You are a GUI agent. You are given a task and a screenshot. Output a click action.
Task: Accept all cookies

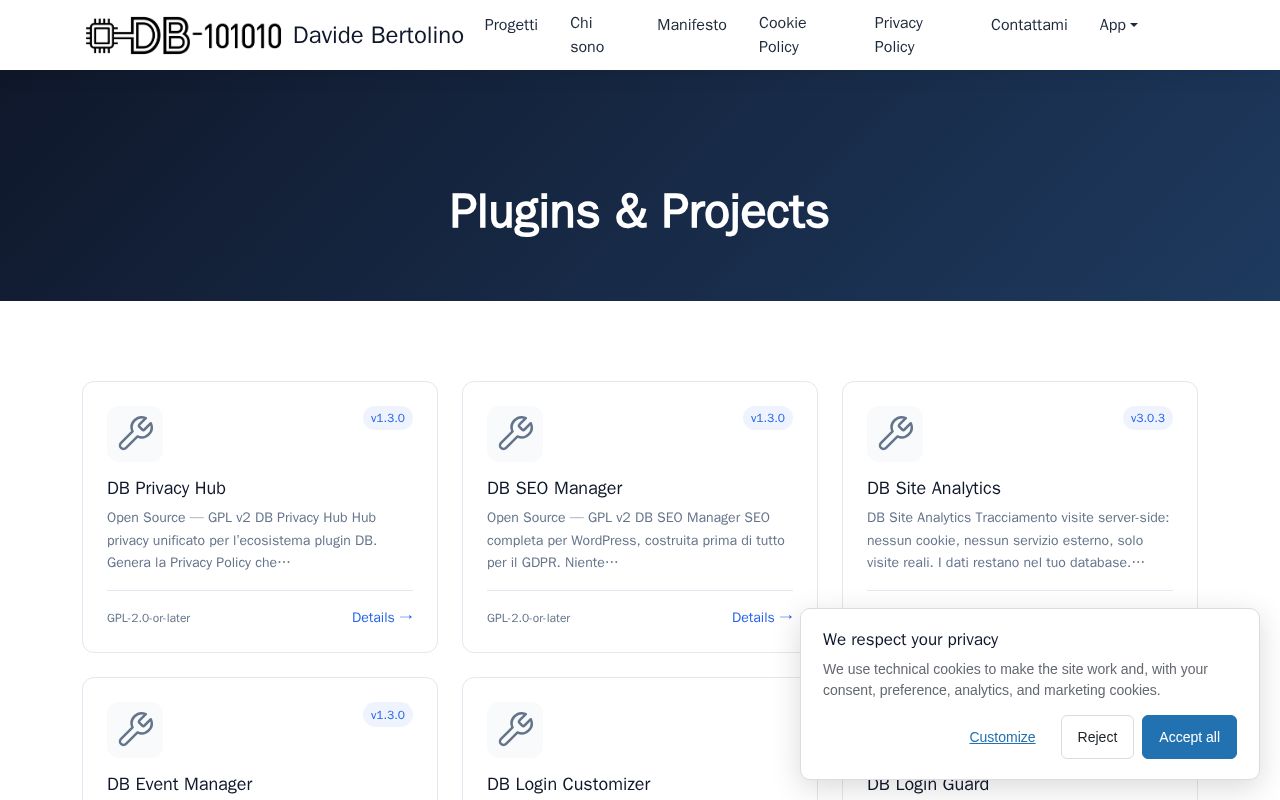pos(1189,737)
